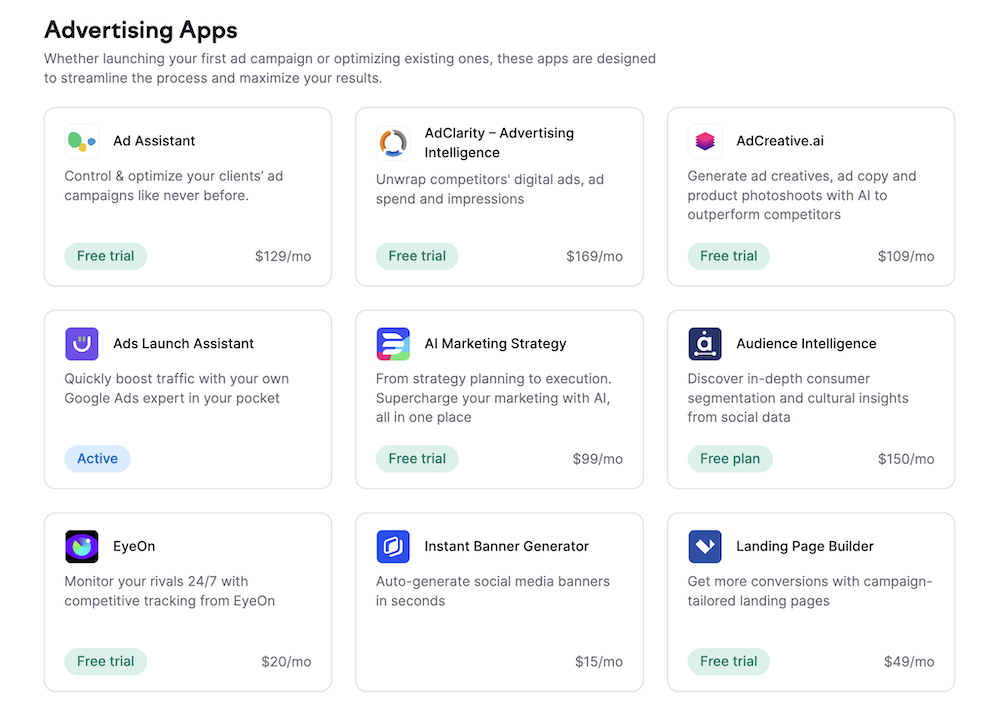The width and height of the screenshot is (1000, 724).
Task: Click the AI Marketing Strategy title
Action: pos(493,343)
